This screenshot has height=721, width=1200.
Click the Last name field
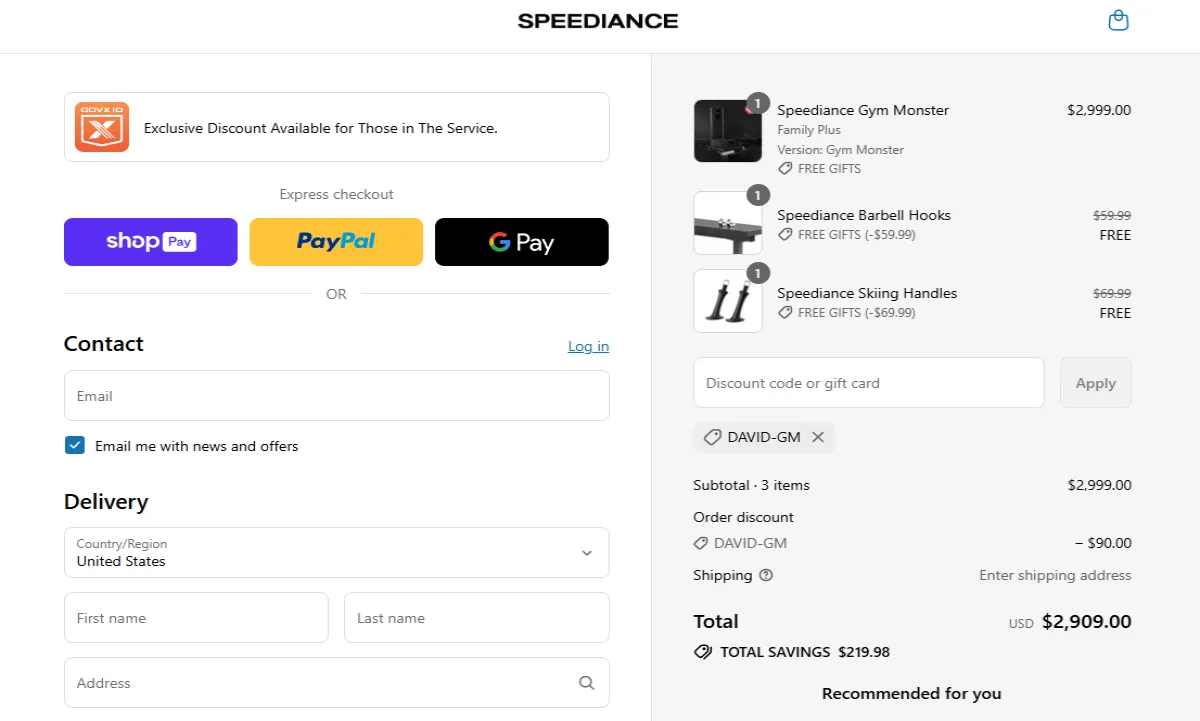tap(476, 618)
